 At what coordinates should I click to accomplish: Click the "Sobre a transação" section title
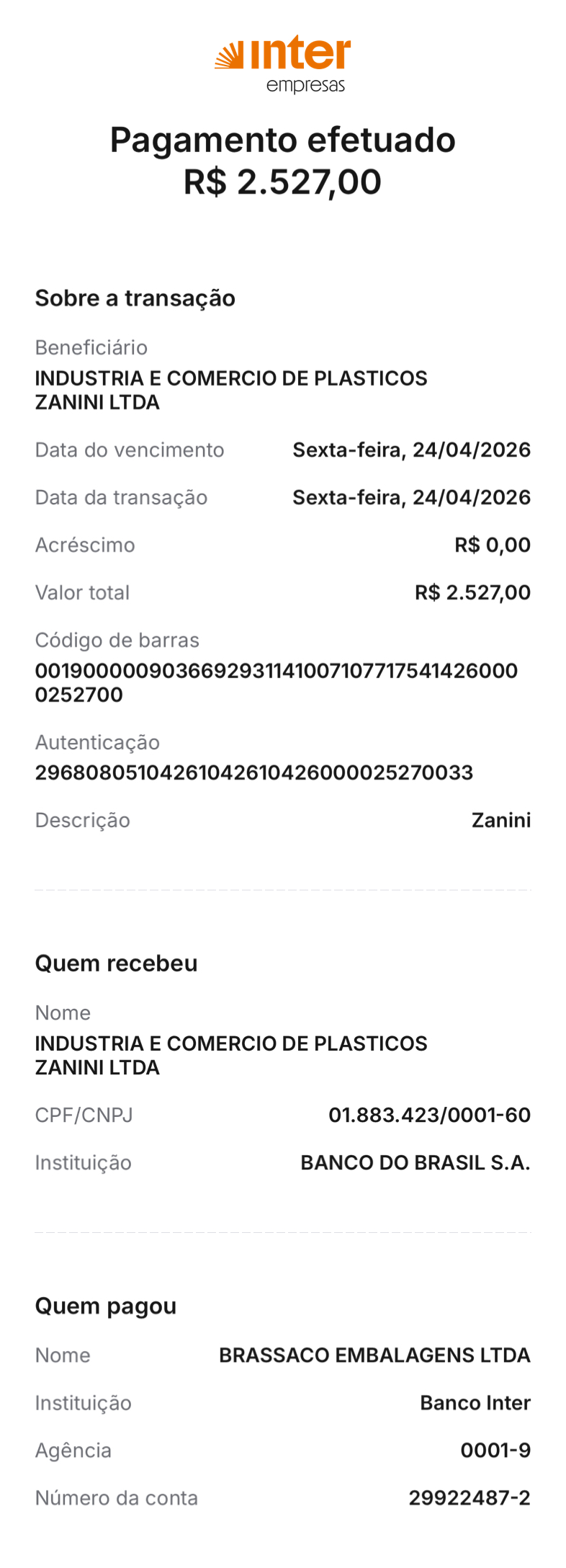click(x=135, y=298)
